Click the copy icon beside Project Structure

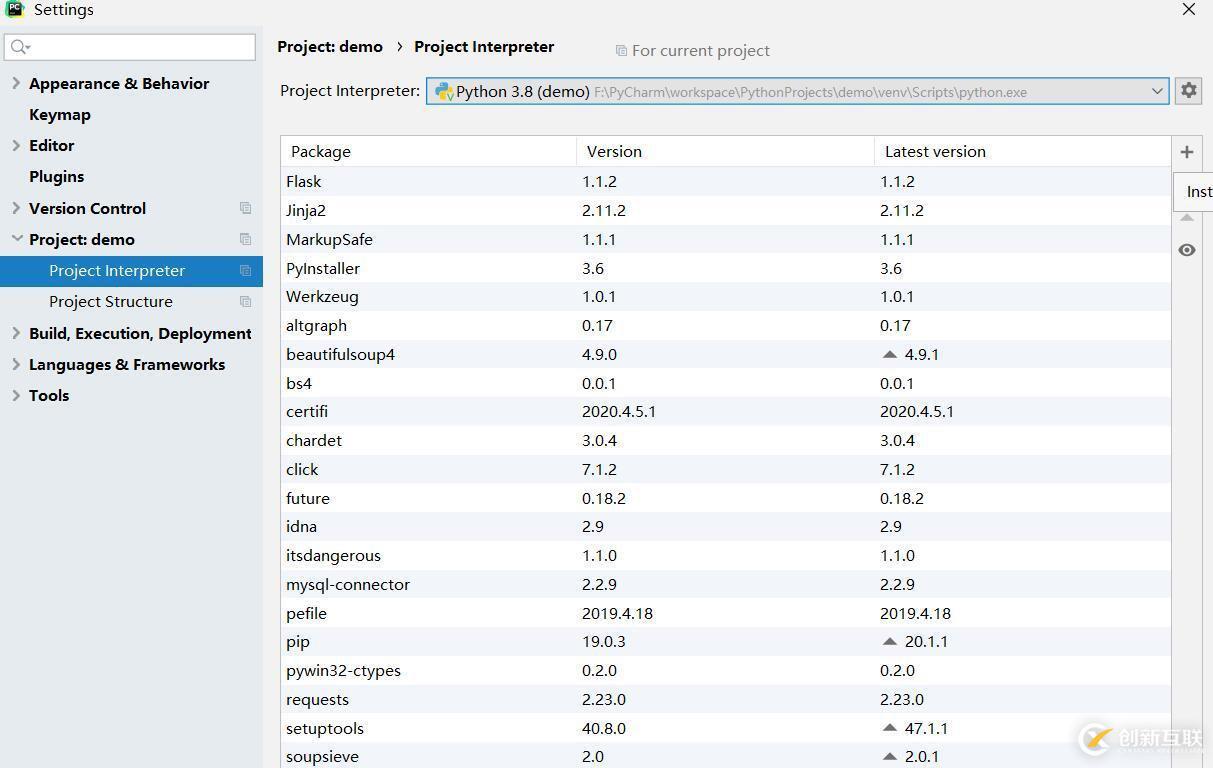pyautogui.click(x=245, y=301)
